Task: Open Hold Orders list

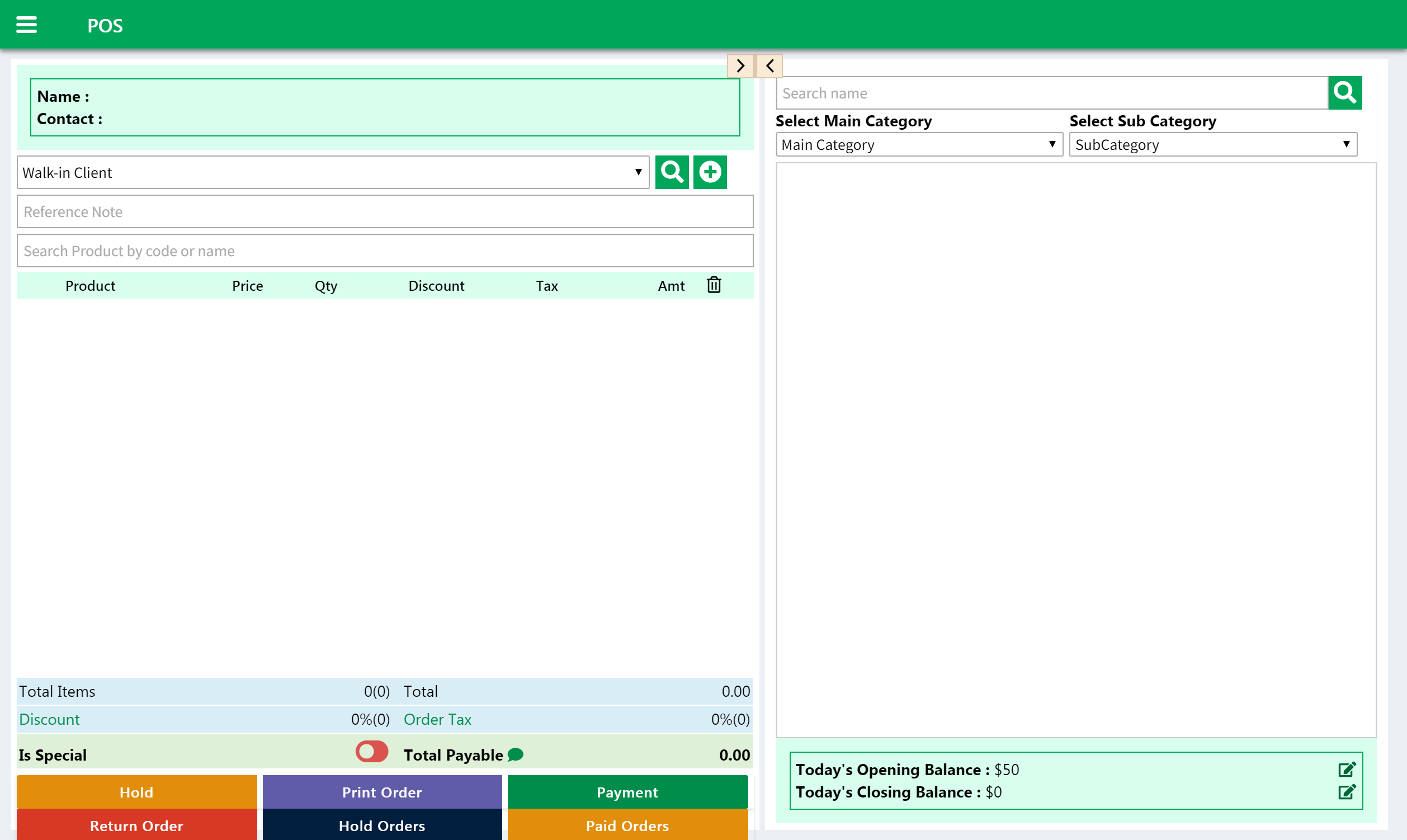Action: click(382, 825)
